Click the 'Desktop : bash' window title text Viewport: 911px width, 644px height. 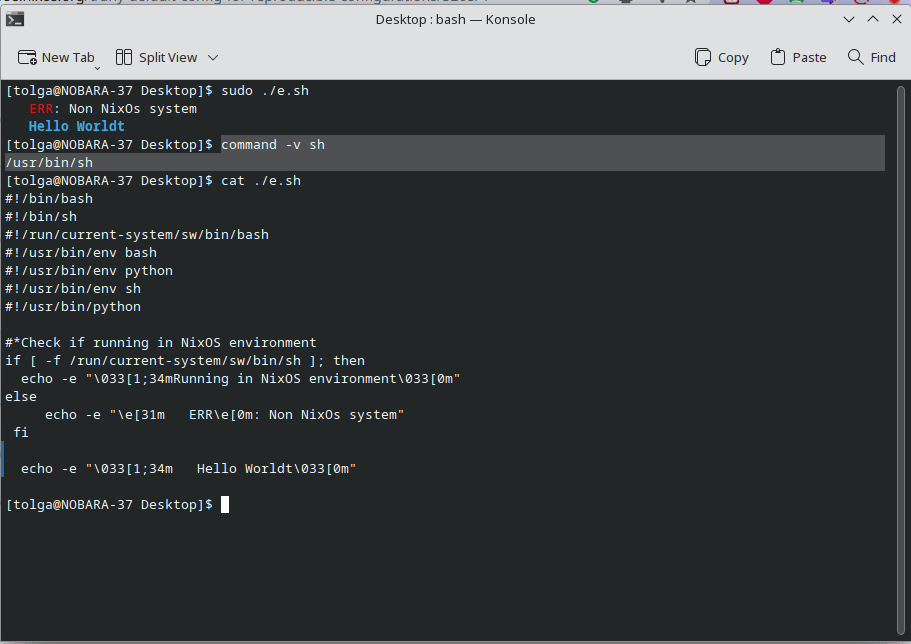coord(418,19)
